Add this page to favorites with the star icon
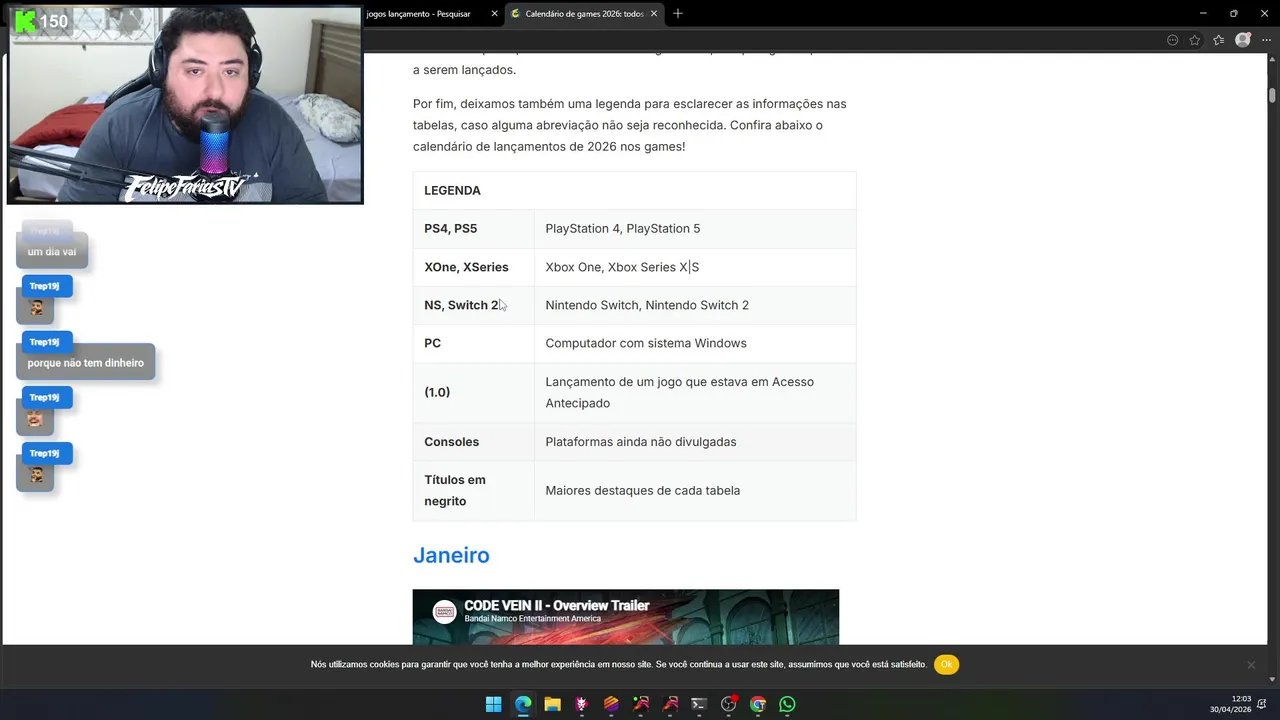The image size is (1280, 720). [1195, 40]
